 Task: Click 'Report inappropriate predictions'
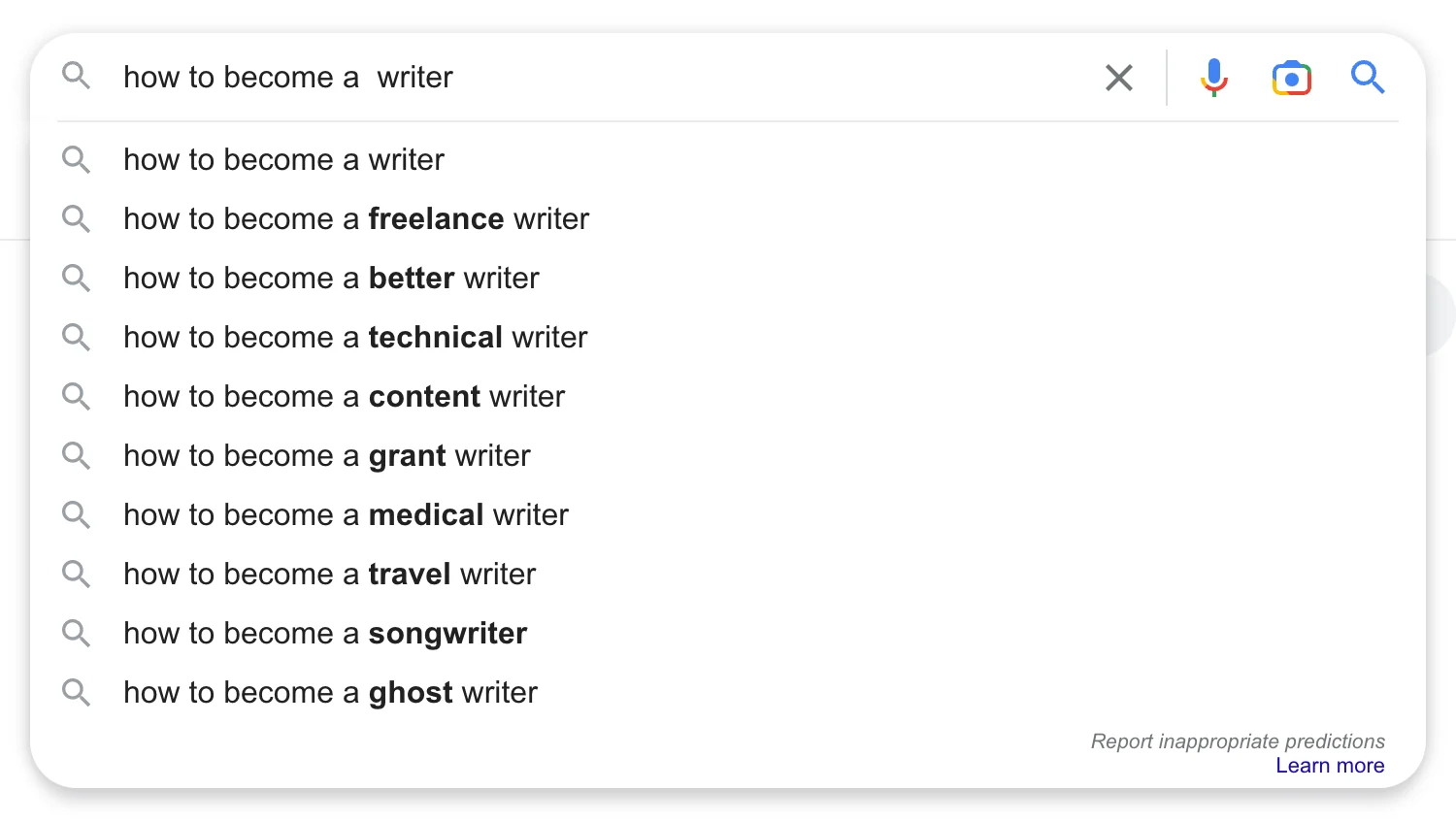(1237, 741)
